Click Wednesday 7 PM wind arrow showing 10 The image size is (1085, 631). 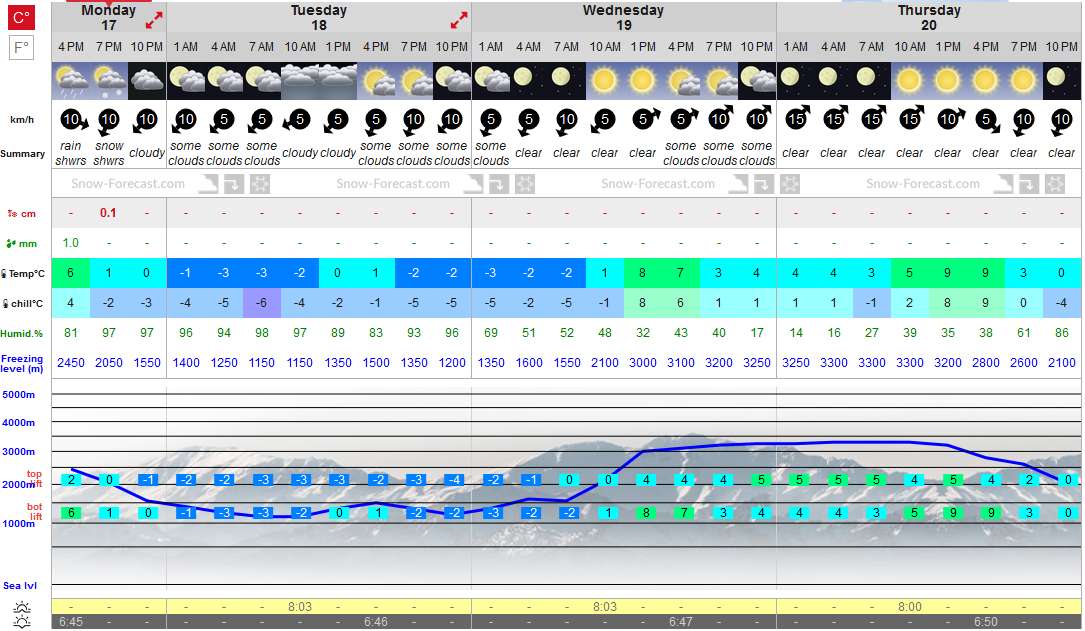[x=720, y=118]
